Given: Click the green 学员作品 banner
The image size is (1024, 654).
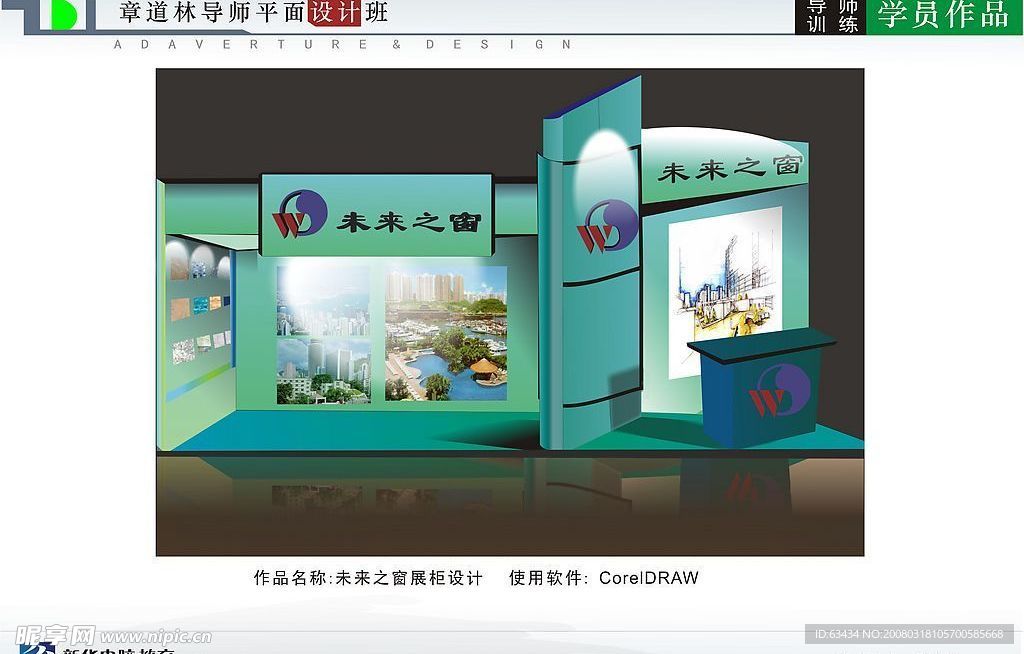Looking at the screenshot, I should [x=943, y=16].
